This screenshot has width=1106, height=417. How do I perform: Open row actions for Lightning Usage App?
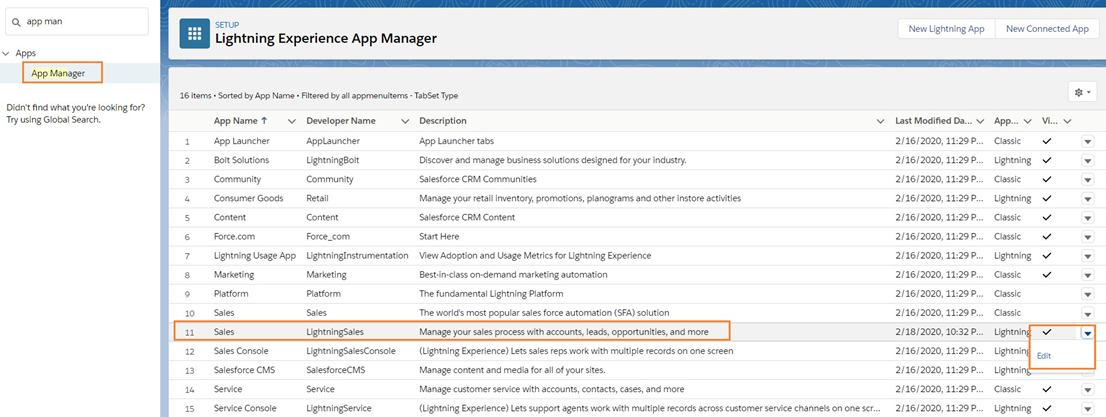pyautogui.click(x=1088, y=256)
